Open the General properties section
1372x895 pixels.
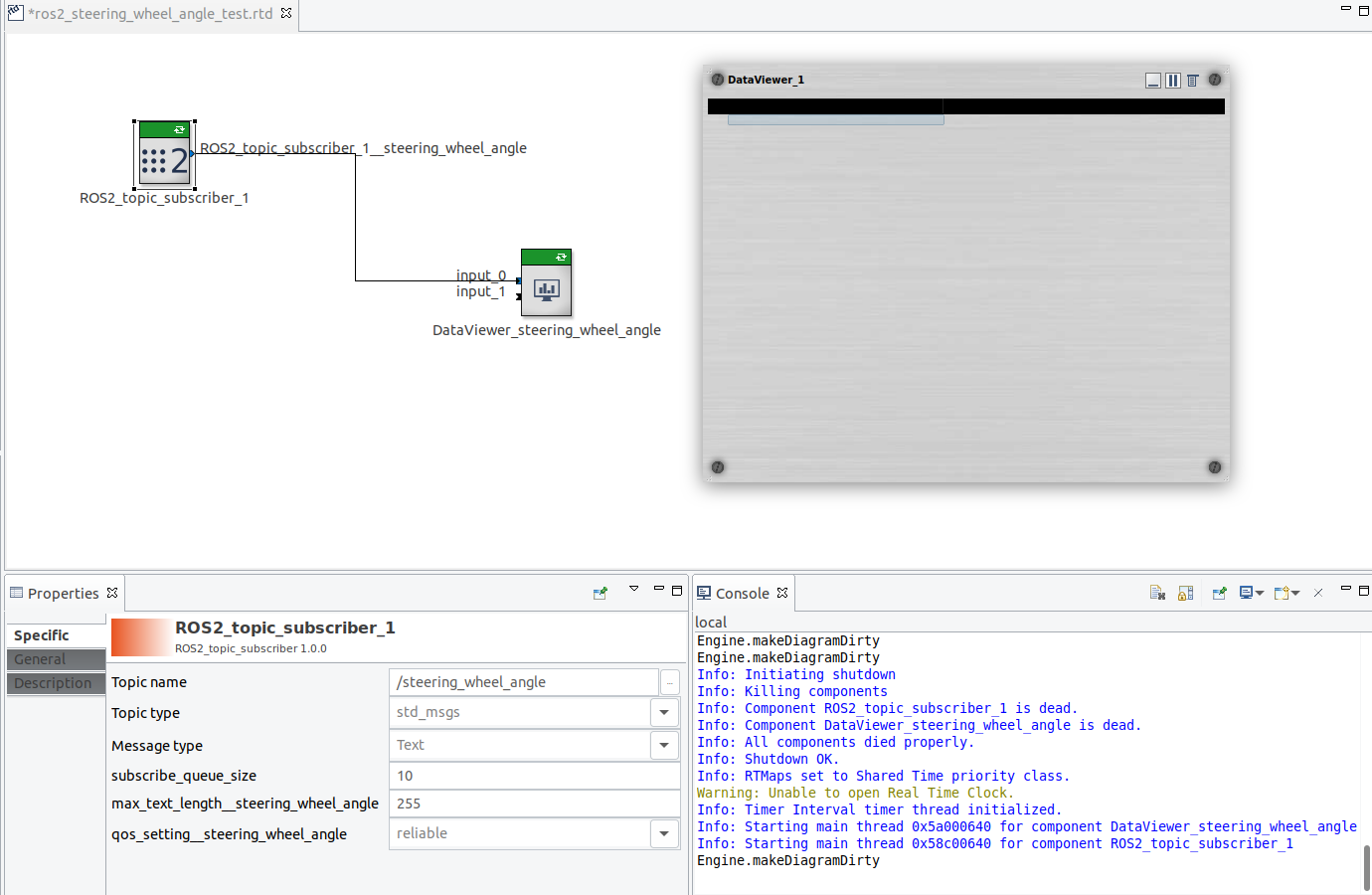(x=56, y=659)
